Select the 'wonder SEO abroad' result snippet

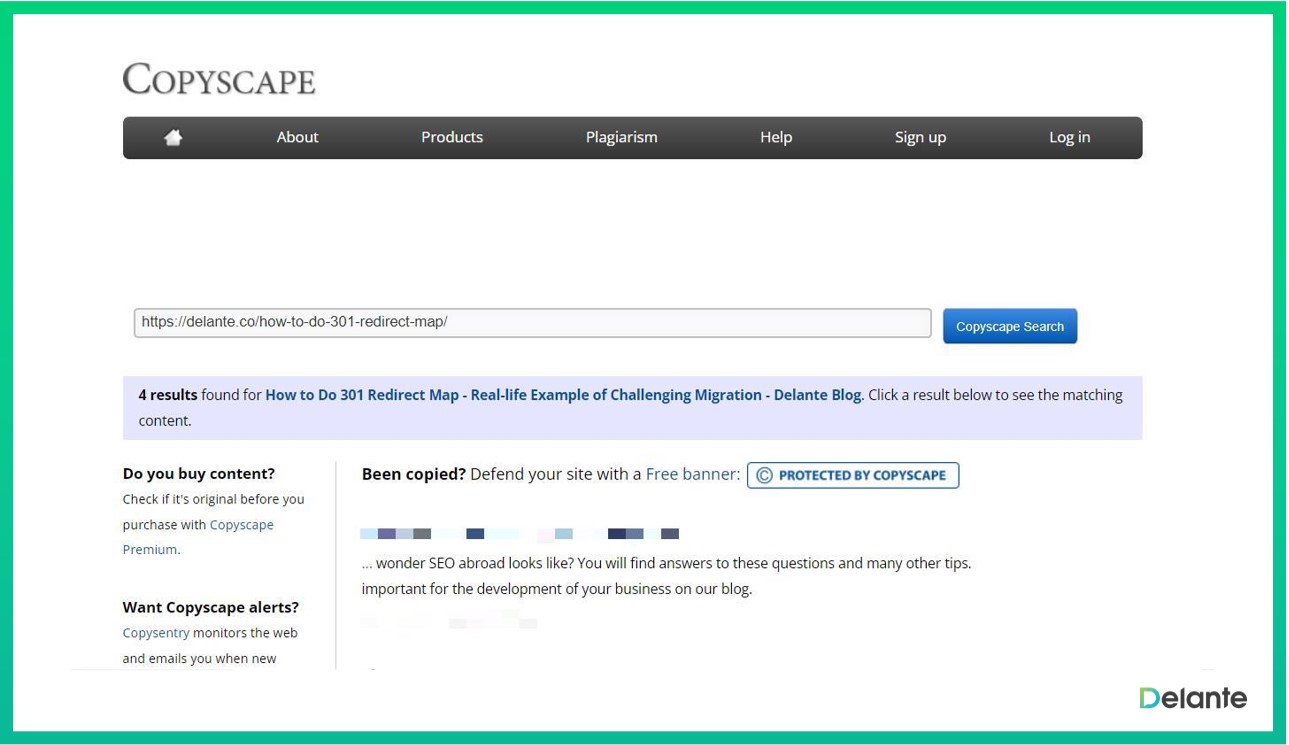tap(666, 564)
